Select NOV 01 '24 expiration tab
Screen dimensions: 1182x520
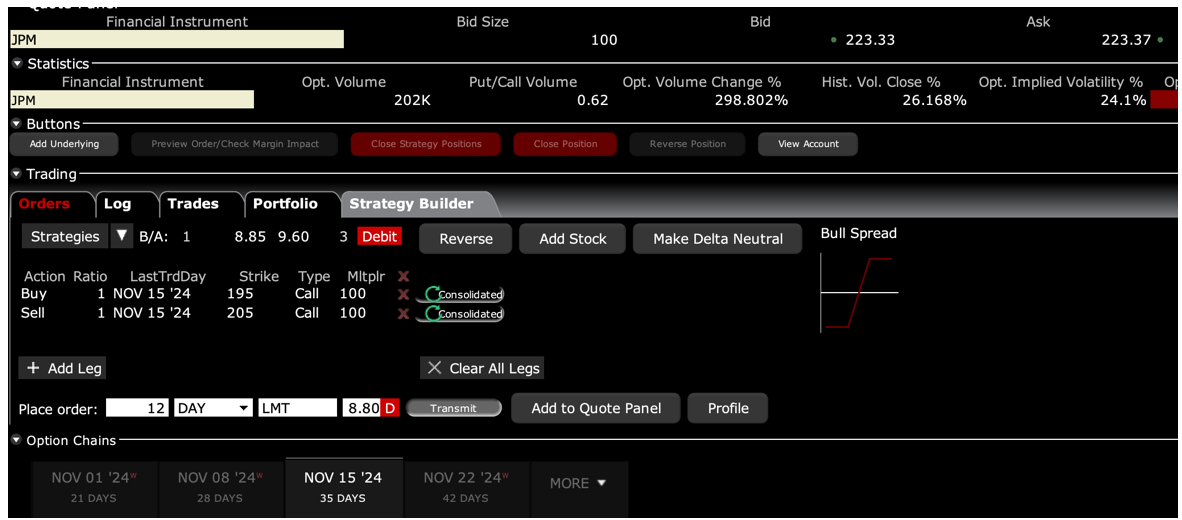[95, 487]
